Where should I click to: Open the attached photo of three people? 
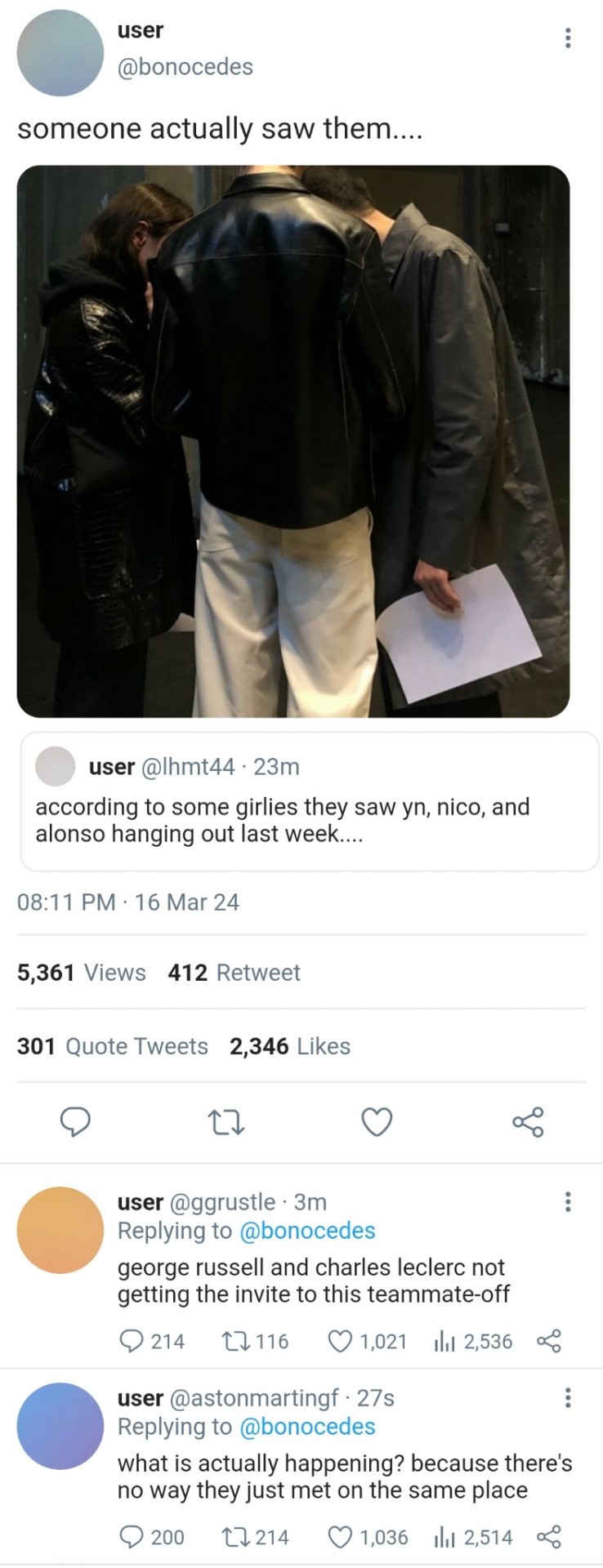pyautogui.click(x=293, y=441)
